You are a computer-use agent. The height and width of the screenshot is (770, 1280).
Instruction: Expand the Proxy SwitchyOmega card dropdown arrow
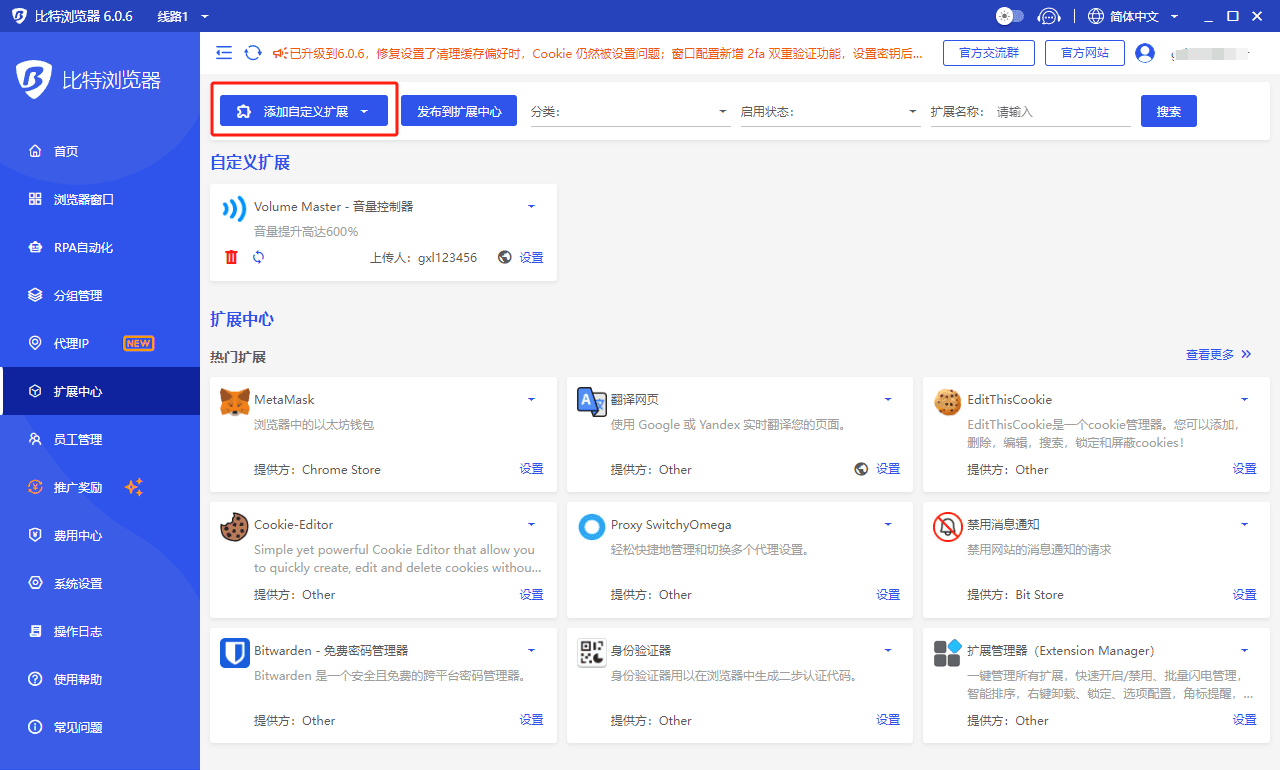point(888,524)
